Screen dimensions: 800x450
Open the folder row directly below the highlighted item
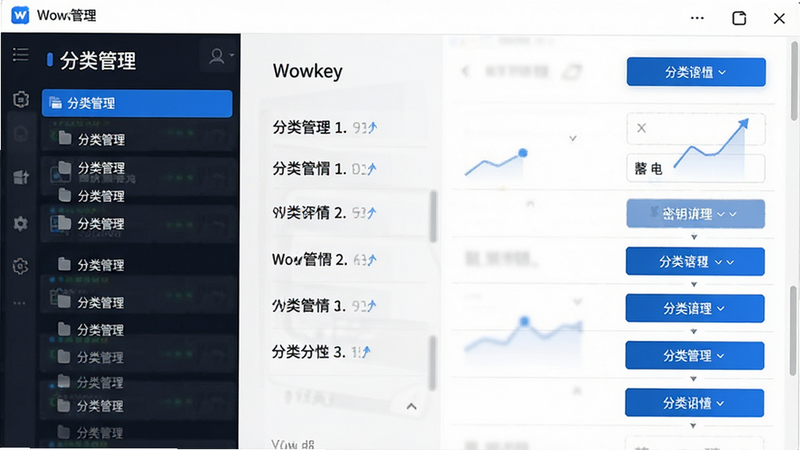[x=137, y=139]
